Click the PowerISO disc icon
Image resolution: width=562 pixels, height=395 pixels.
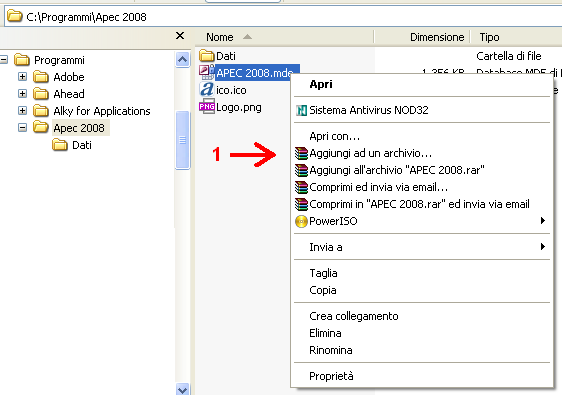pos(301,221)
